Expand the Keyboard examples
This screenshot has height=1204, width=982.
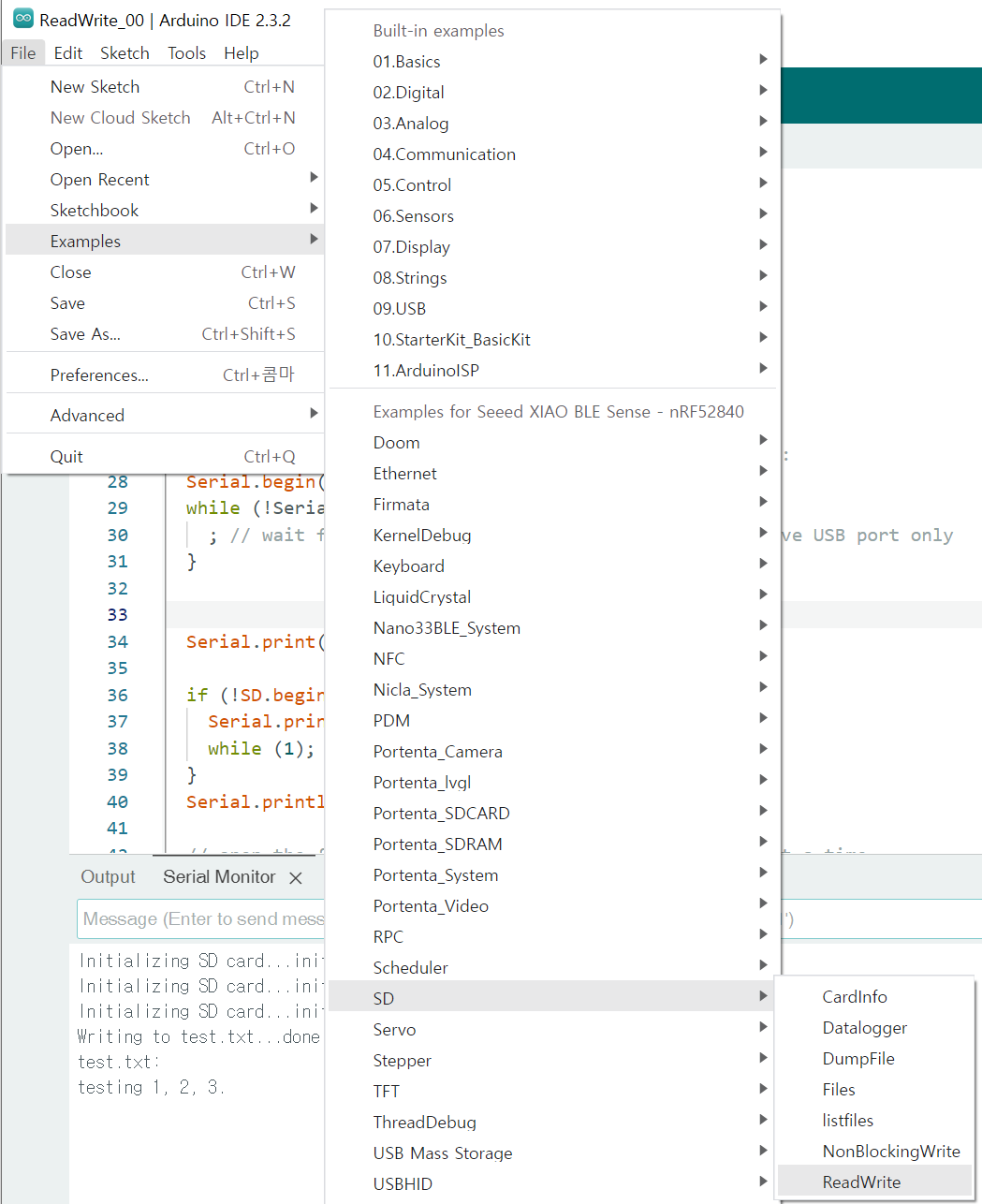553,566
